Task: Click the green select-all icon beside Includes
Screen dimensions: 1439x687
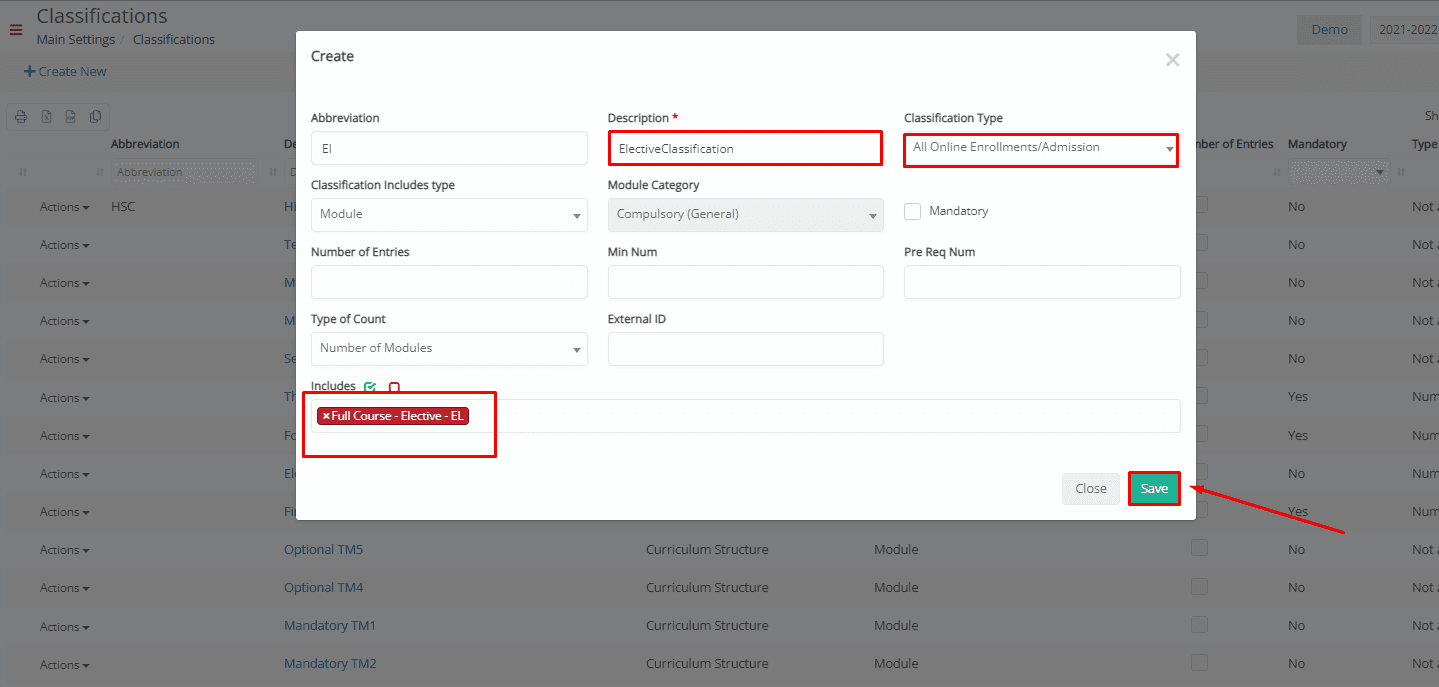Action: [370, 387]
